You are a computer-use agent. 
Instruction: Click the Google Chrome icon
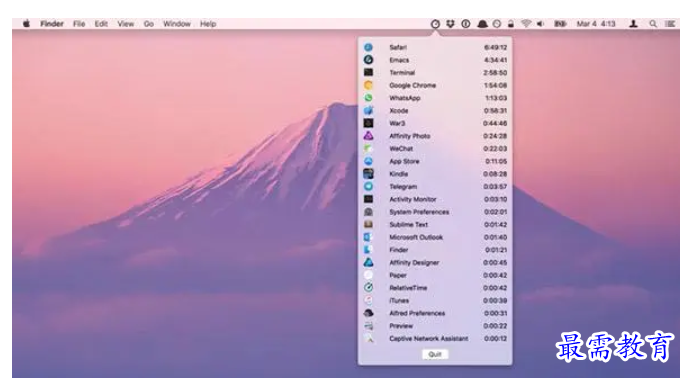tap(368, 85)
